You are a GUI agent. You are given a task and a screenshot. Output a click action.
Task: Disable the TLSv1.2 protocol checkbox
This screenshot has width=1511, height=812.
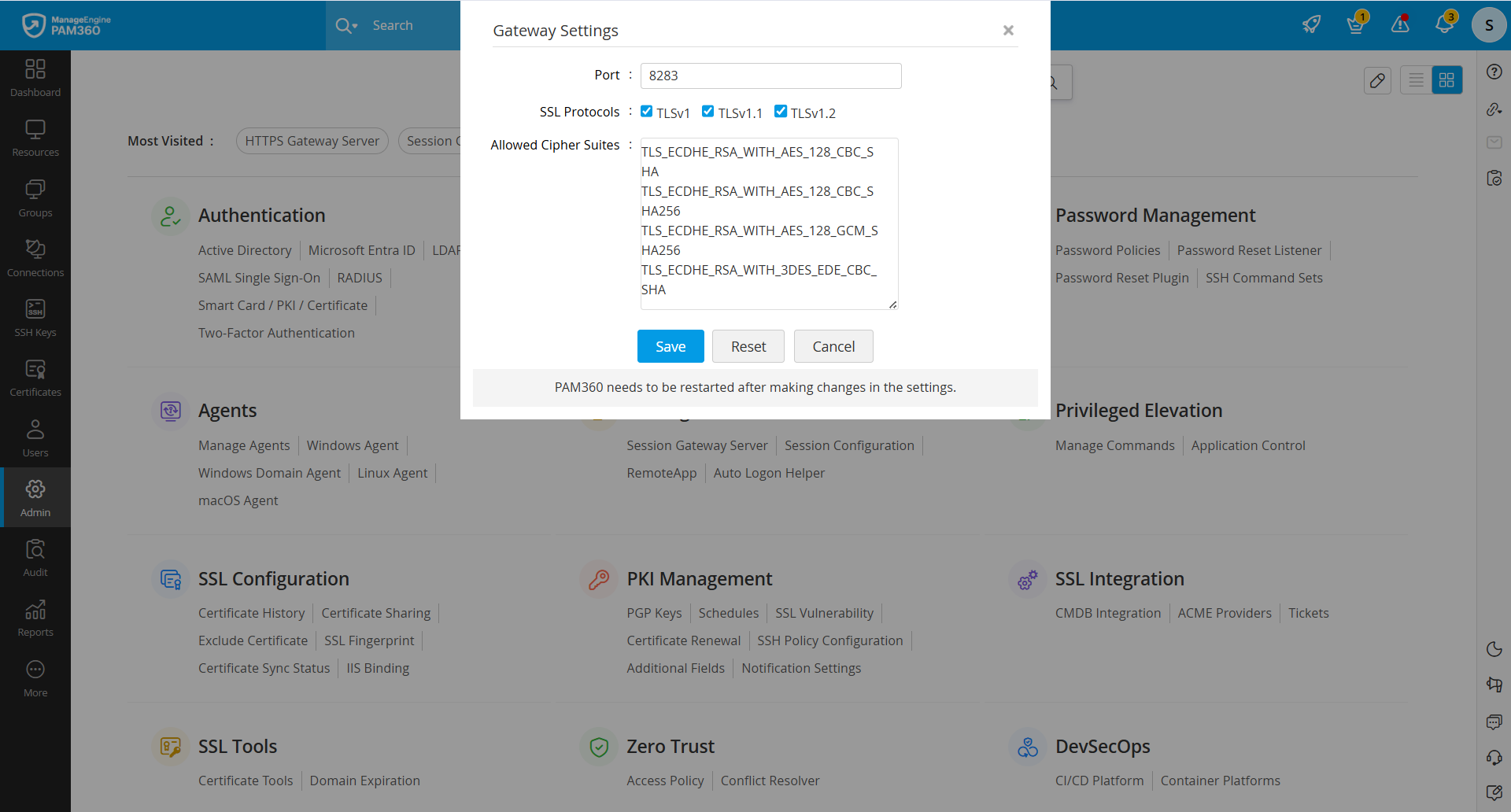(781, 112)
